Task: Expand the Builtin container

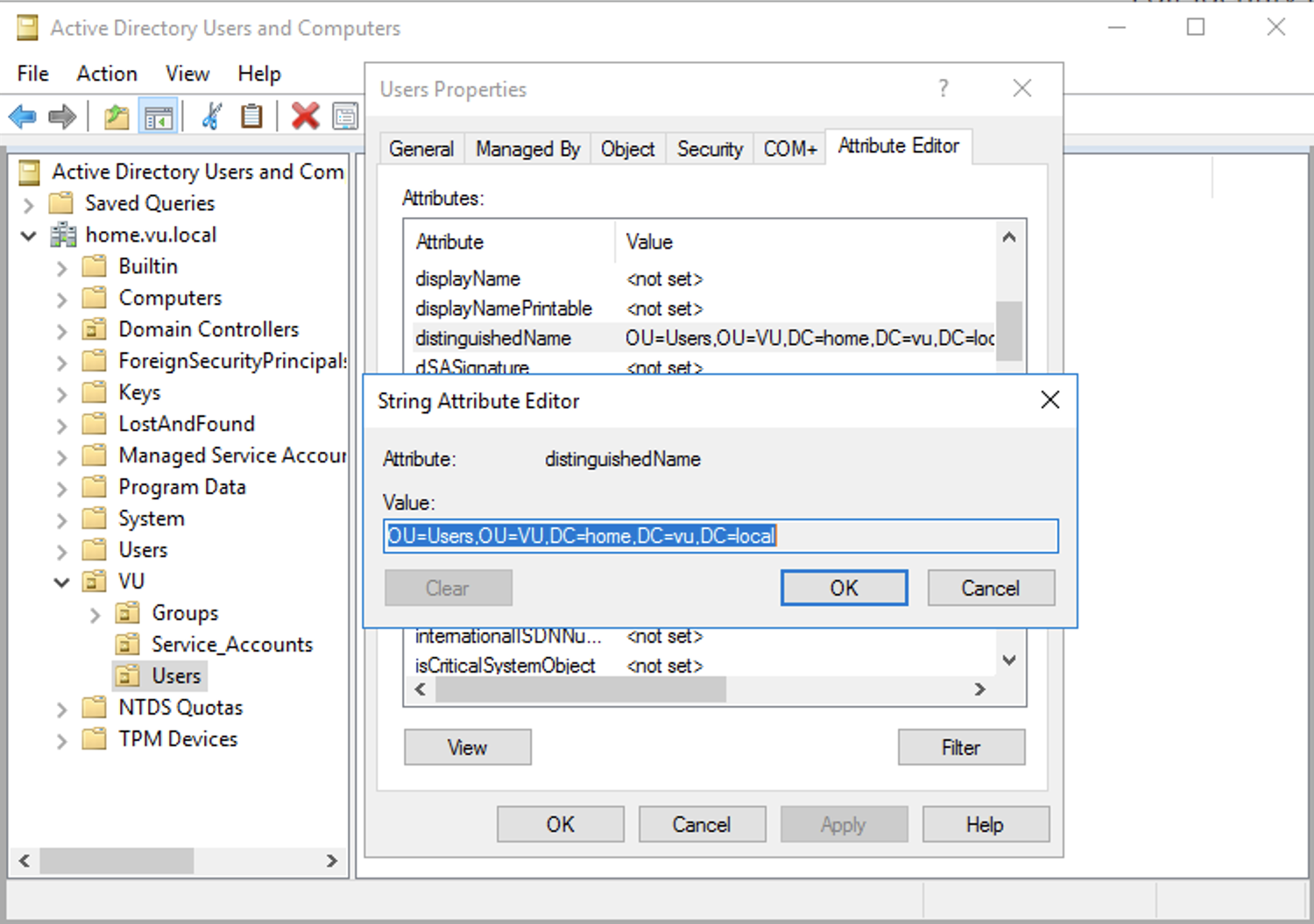Action: coord(61,268)
